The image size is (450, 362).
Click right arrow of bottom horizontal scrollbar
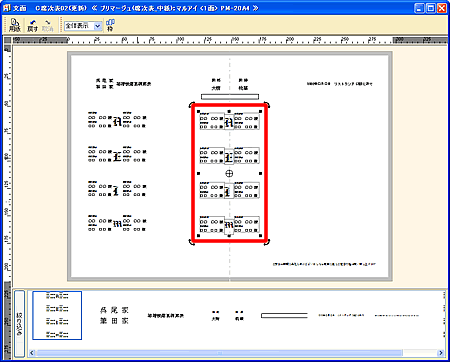pos(441,353)
